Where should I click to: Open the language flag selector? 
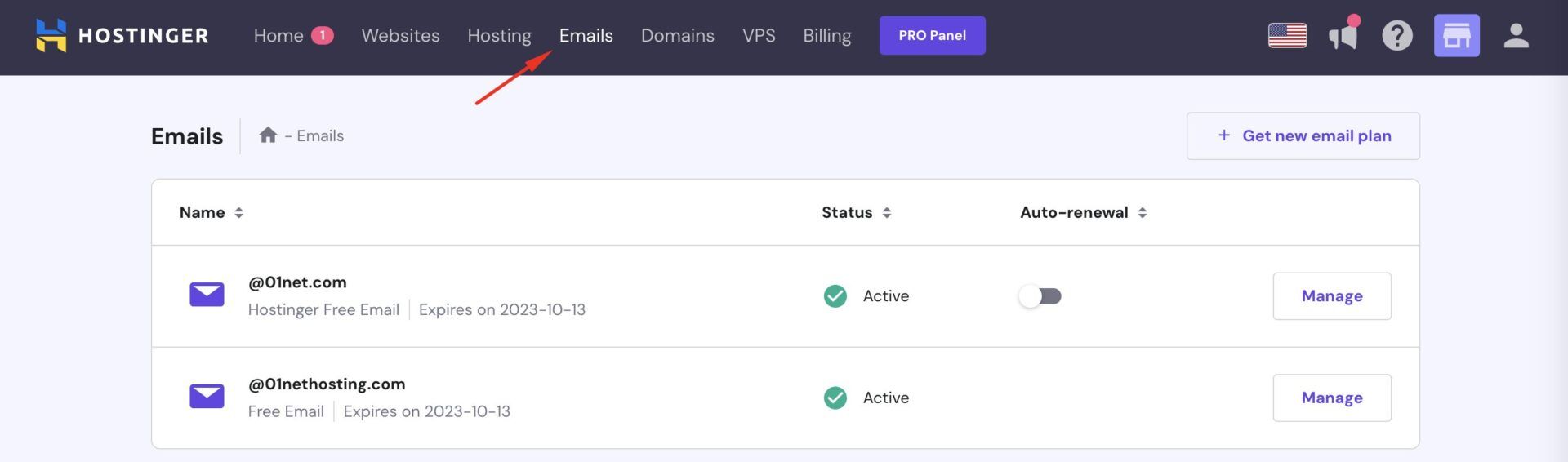(x=1287, y=35)
